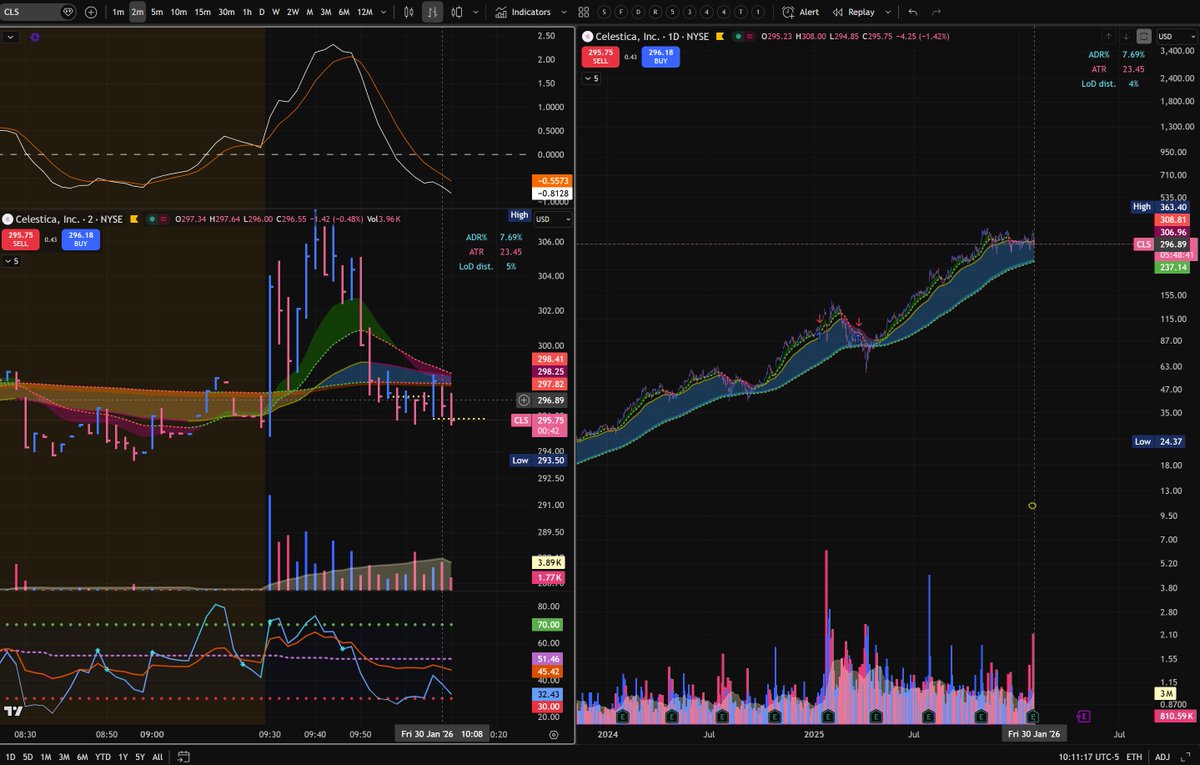This screenshot has width=1200, height=765.
Task: Select the hollow candles style icon
Action: (x=457, y=12)
